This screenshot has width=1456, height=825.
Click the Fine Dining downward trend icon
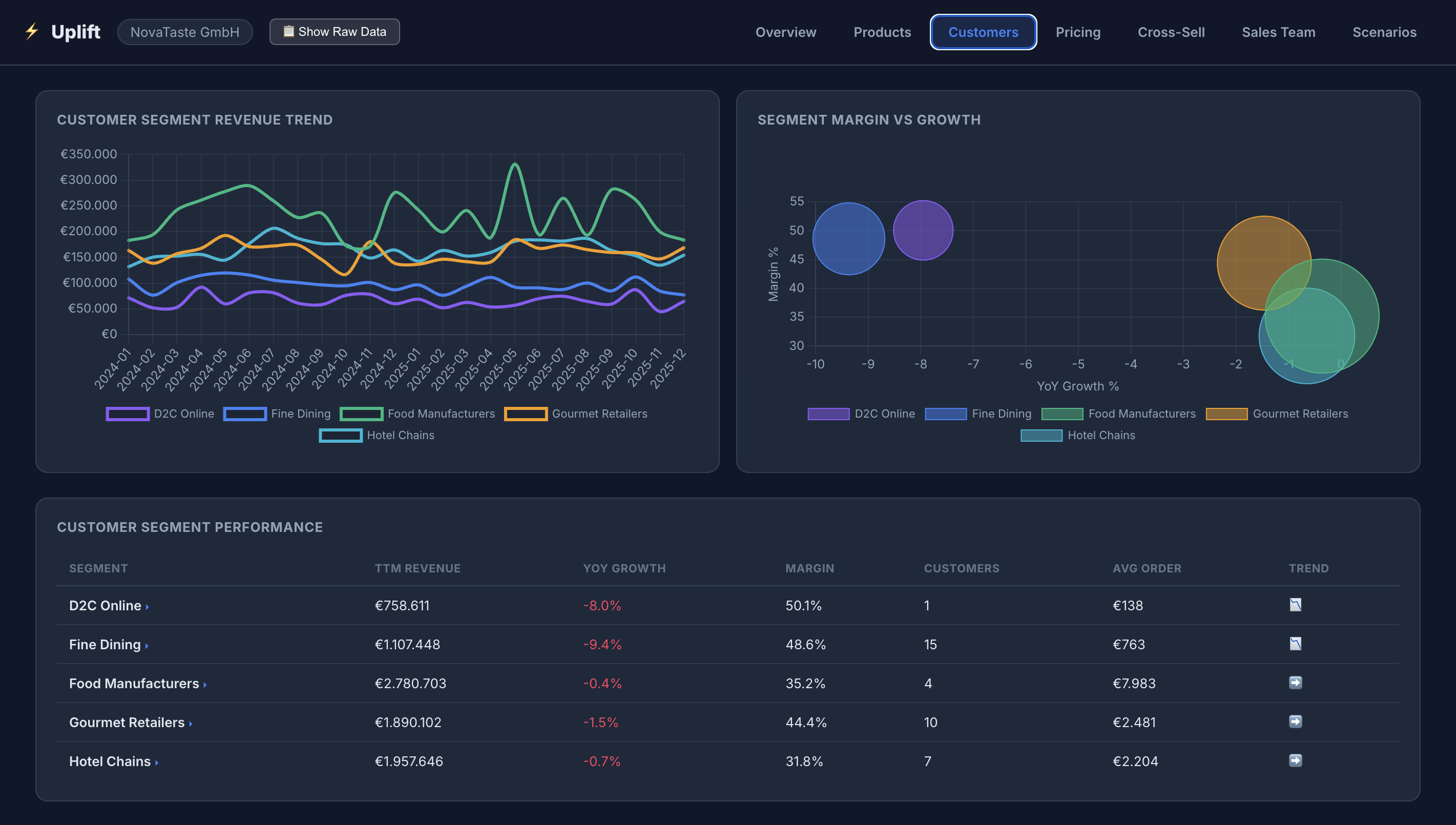1295,644
